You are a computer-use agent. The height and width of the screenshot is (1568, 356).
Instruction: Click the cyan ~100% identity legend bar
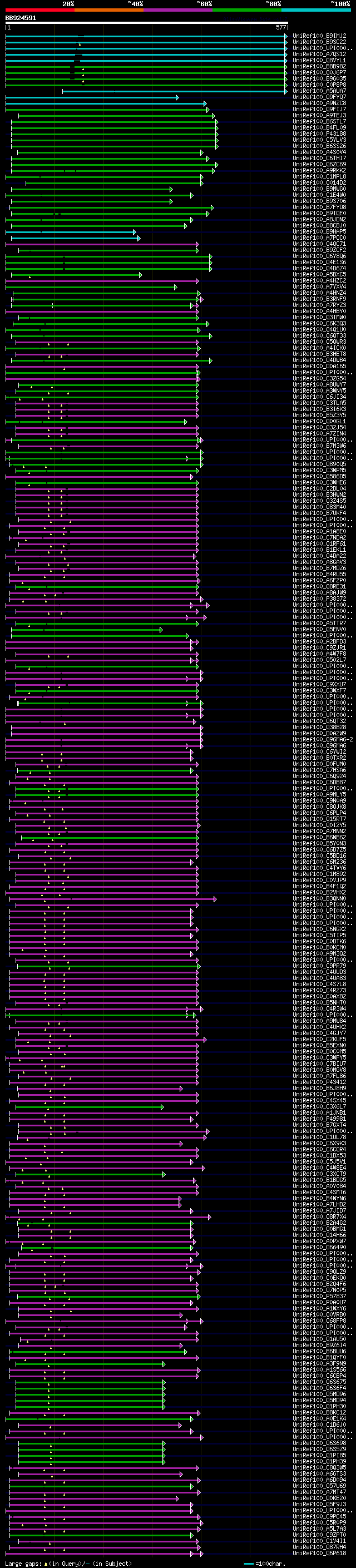(x=316, y=10)
